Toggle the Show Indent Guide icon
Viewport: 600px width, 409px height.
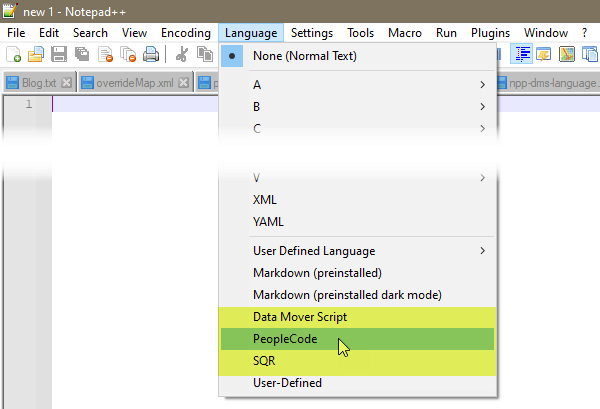(521, 54)
